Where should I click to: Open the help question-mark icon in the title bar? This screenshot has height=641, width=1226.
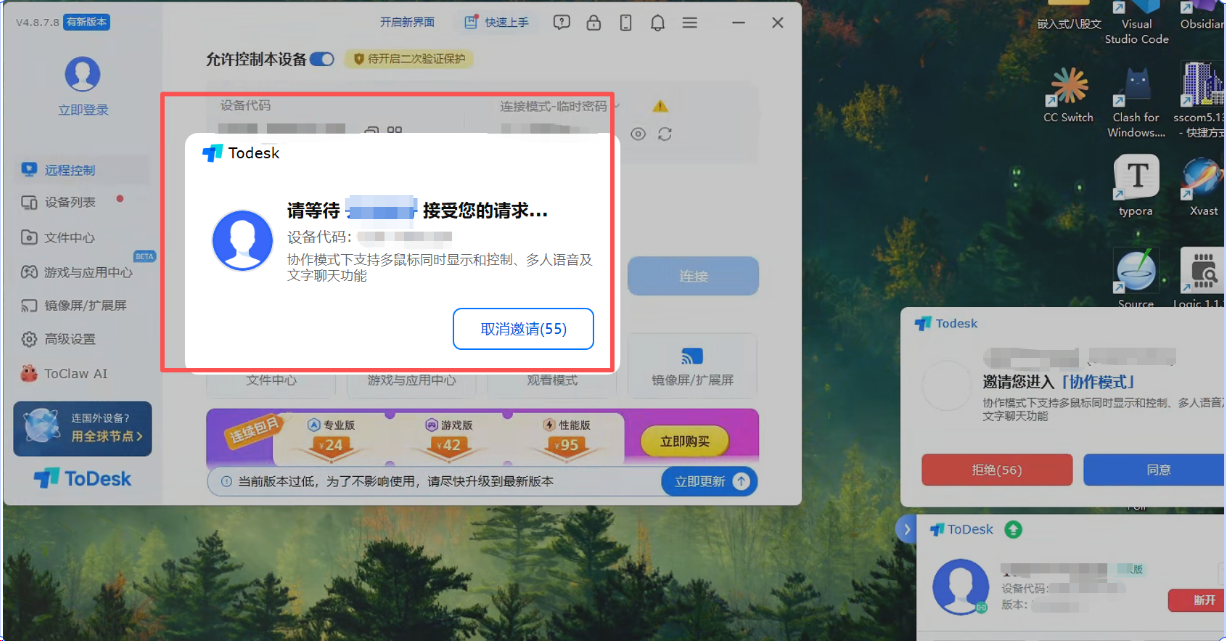pyautogui.click(x=562, y=22)
